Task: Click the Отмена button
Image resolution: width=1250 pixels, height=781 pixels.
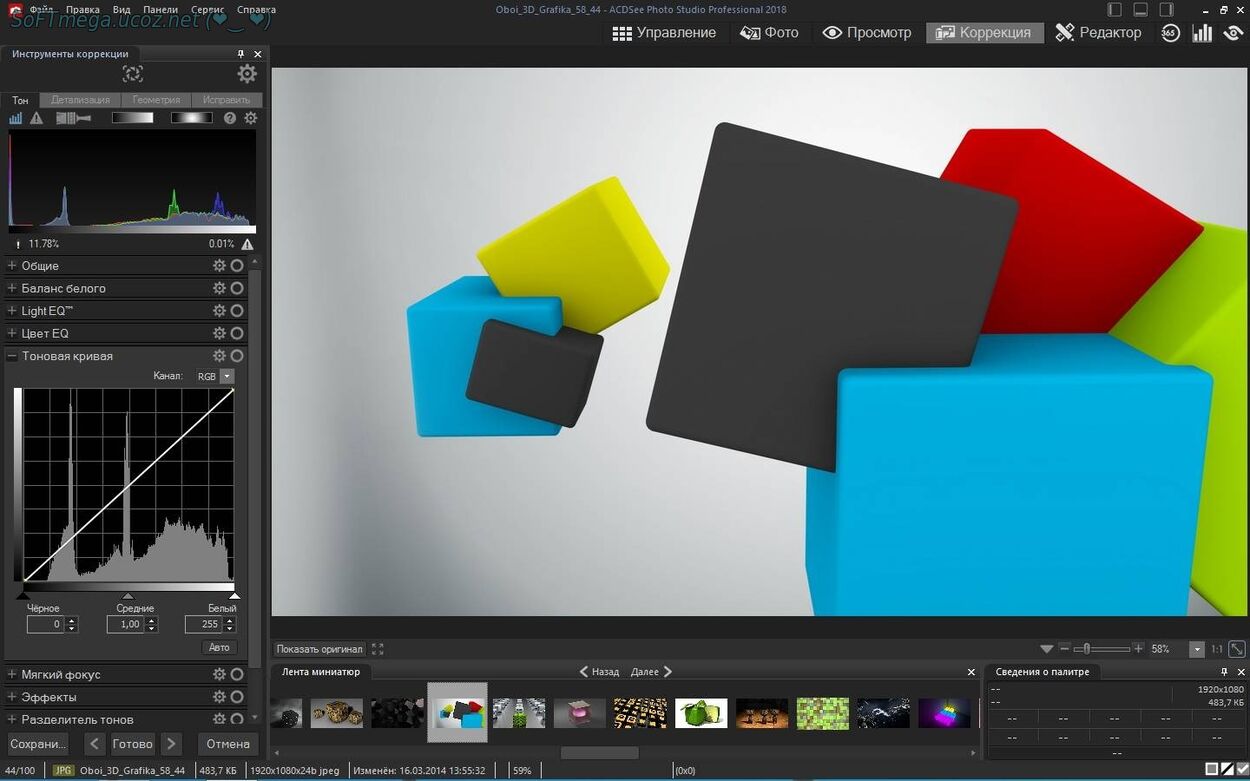Action: pyautogui.click(x=228, y=744)
